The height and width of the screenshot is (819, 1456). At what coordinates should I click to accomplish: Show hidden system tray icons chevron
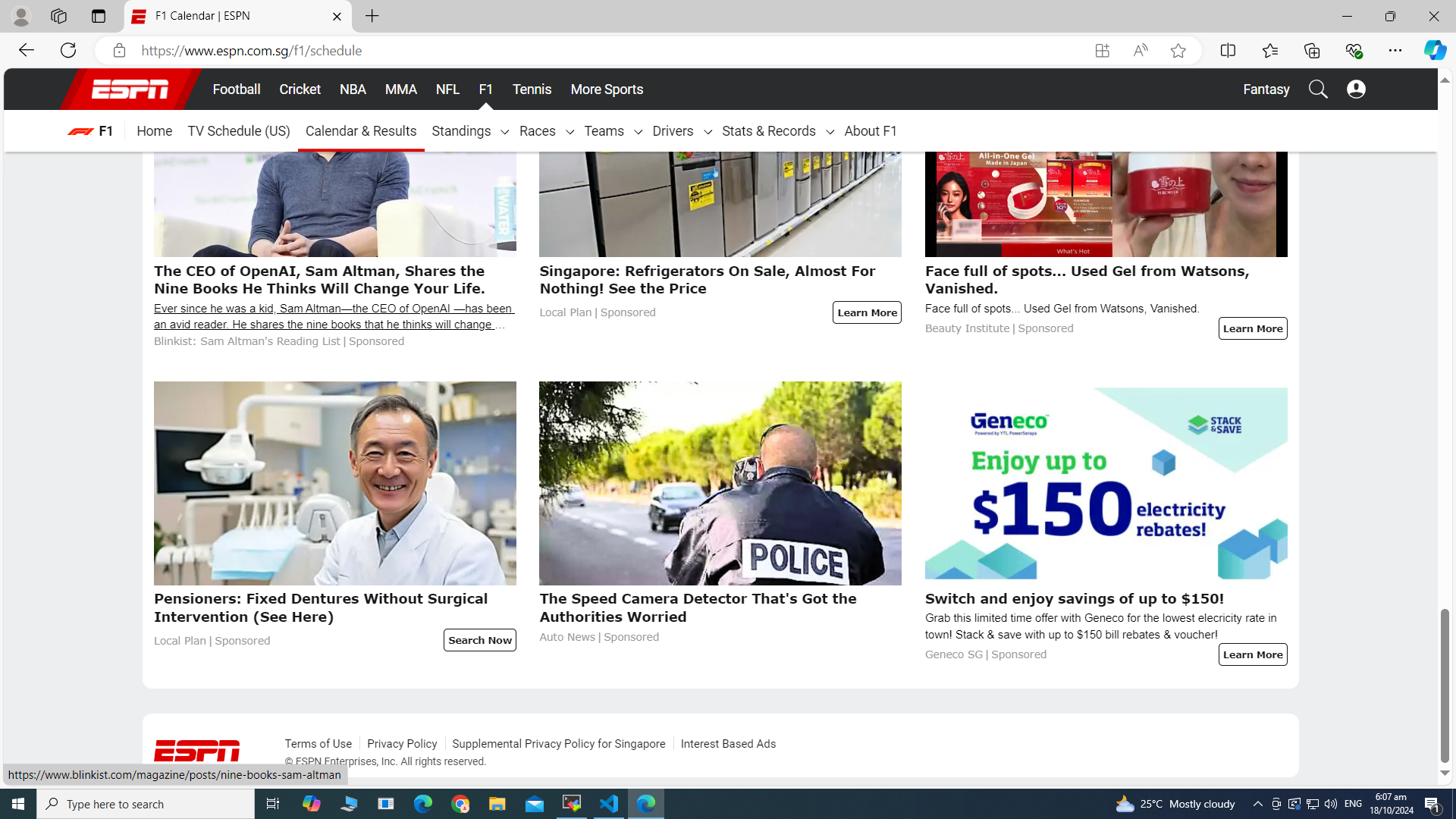(x=1258, y=804)
